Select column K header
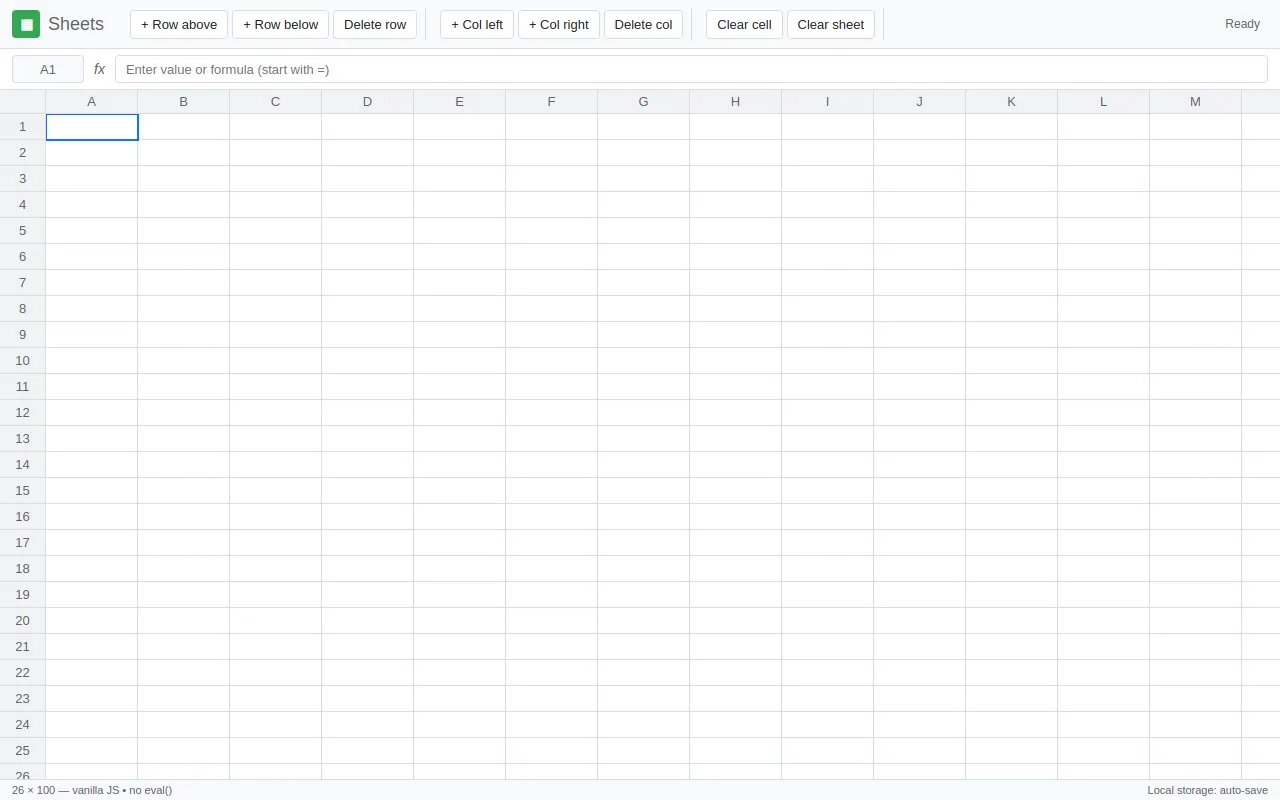1280x800 pixels. pyautogui.click(x=1012, y=101)
